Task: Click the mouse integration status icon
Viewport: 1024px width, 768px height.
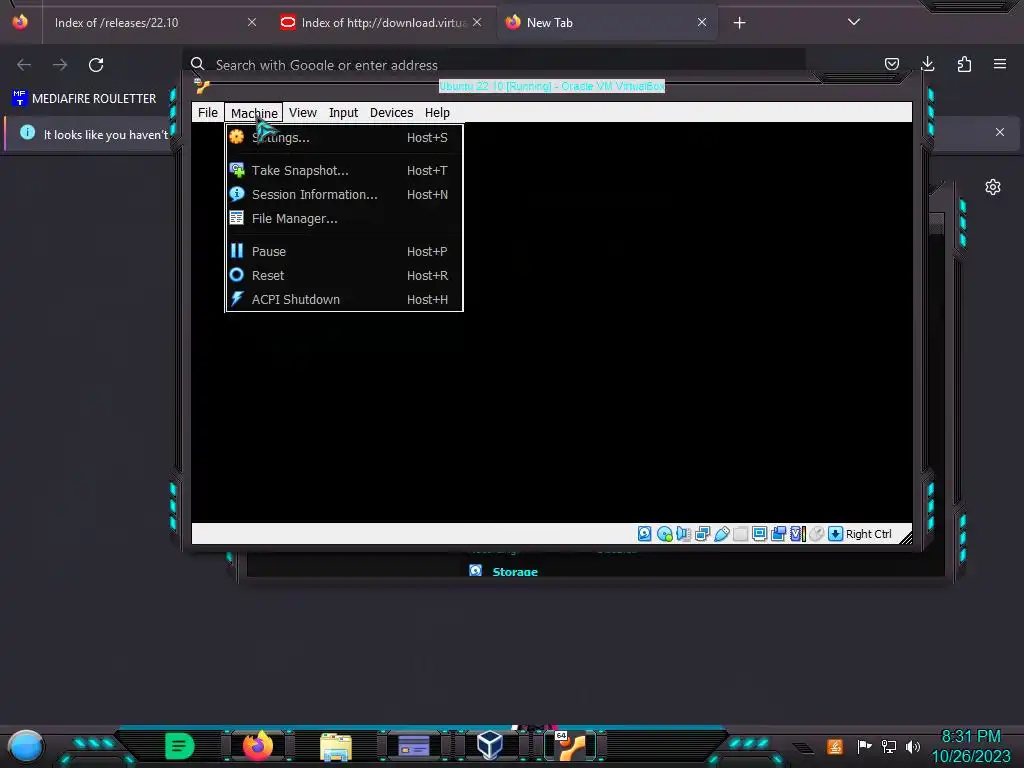Action: (816, 534)
